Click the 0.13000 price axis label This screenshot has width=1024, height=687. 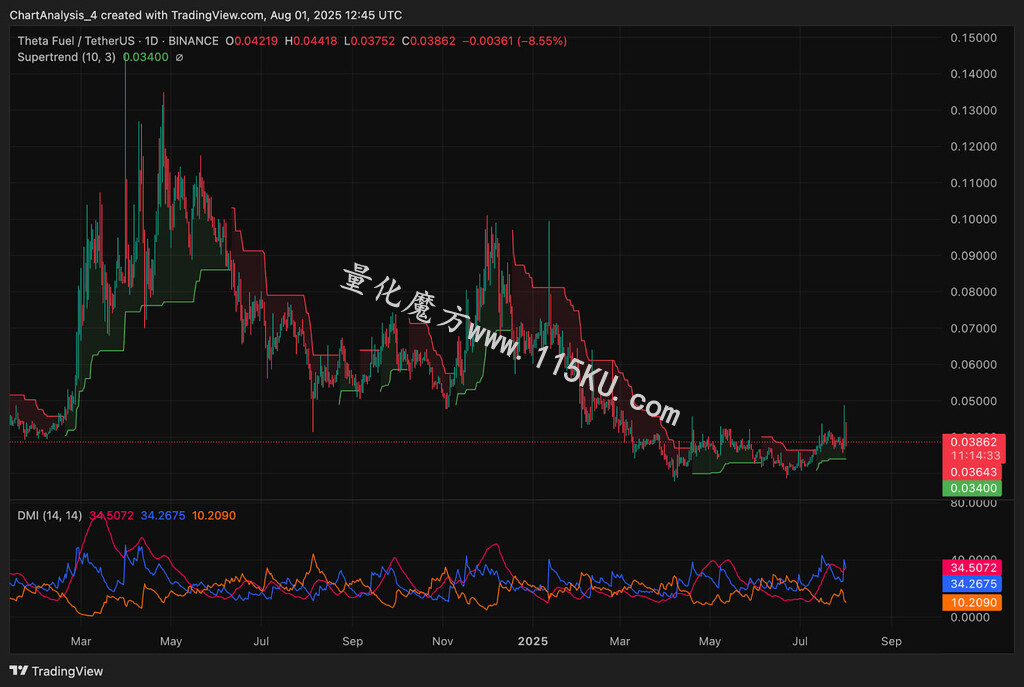973,110
